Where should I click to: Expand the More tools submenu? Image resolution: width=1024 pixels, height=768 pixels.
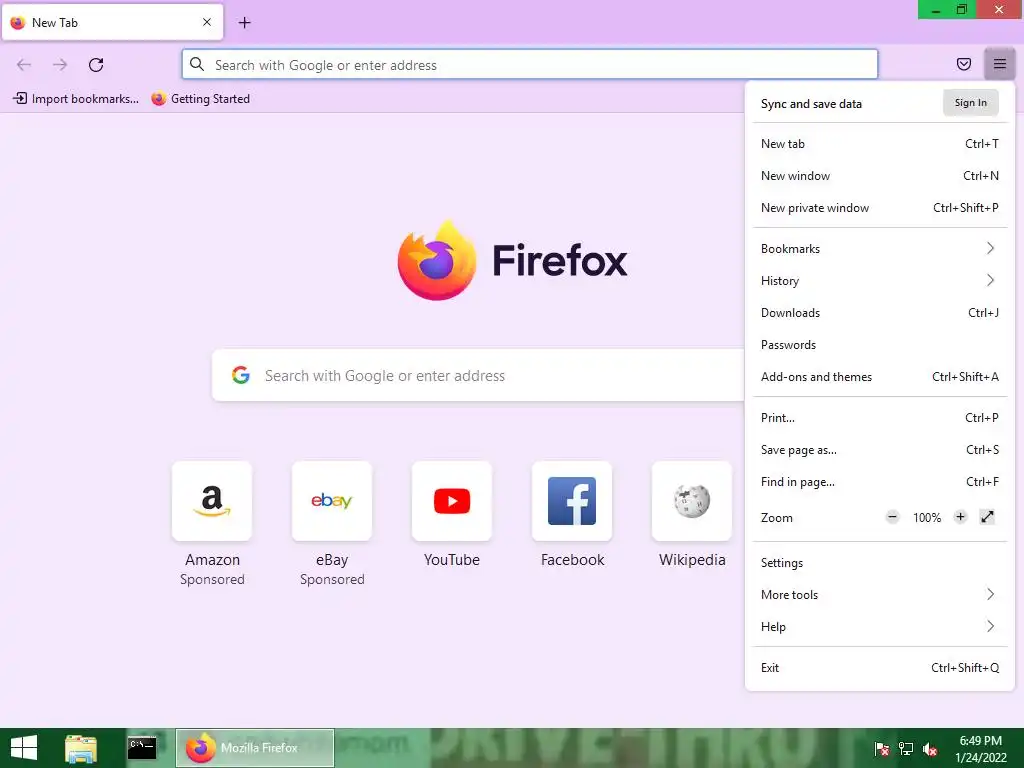[880, 595]
